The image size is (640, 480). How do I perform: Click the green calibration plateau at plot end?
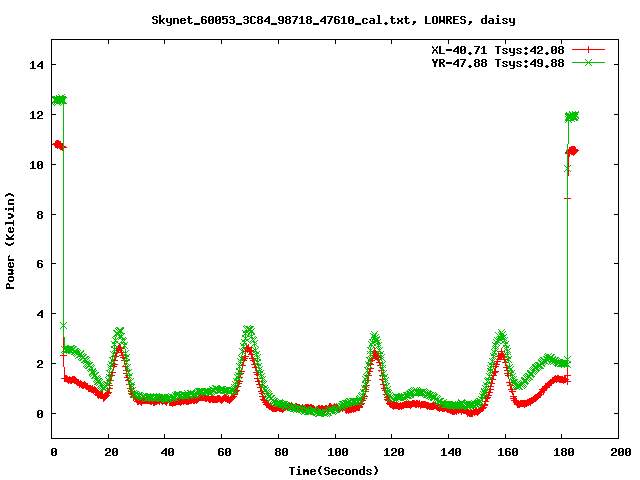tap(572, 116)
